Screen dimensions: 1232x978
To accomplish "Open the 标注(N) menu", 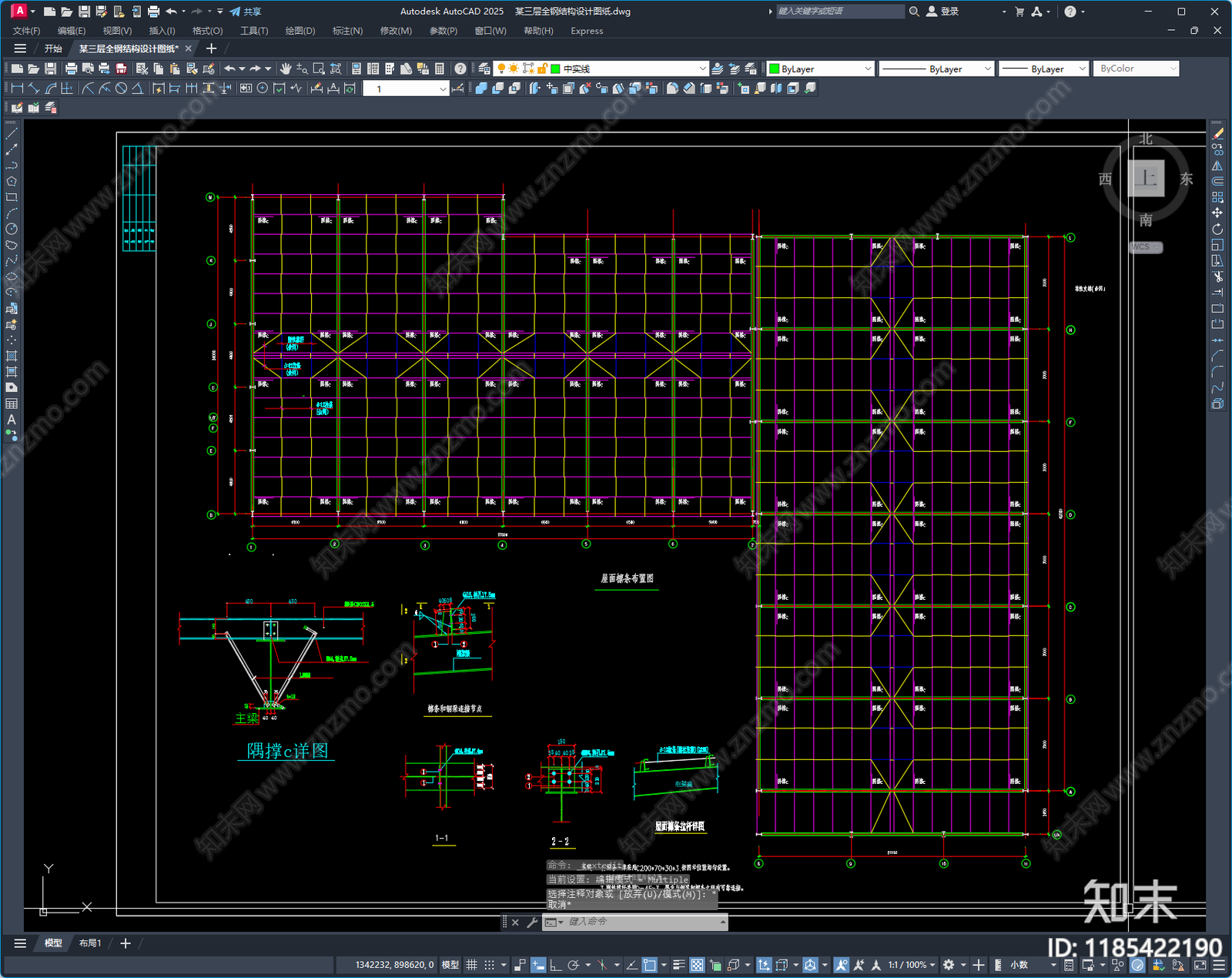I will coord(347,31).
